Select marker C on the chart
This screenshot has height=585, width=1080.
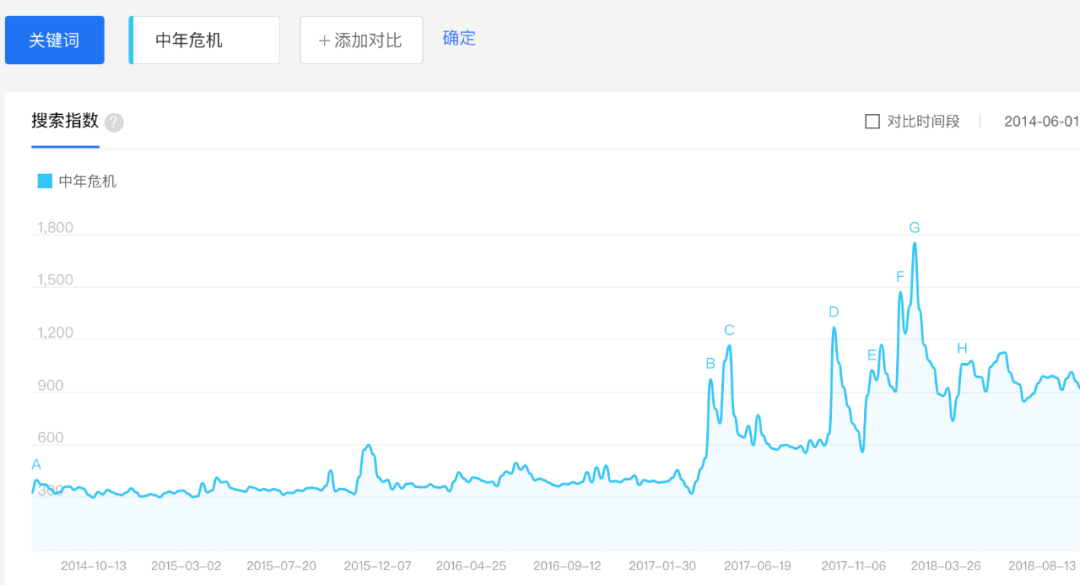[729, 331]
